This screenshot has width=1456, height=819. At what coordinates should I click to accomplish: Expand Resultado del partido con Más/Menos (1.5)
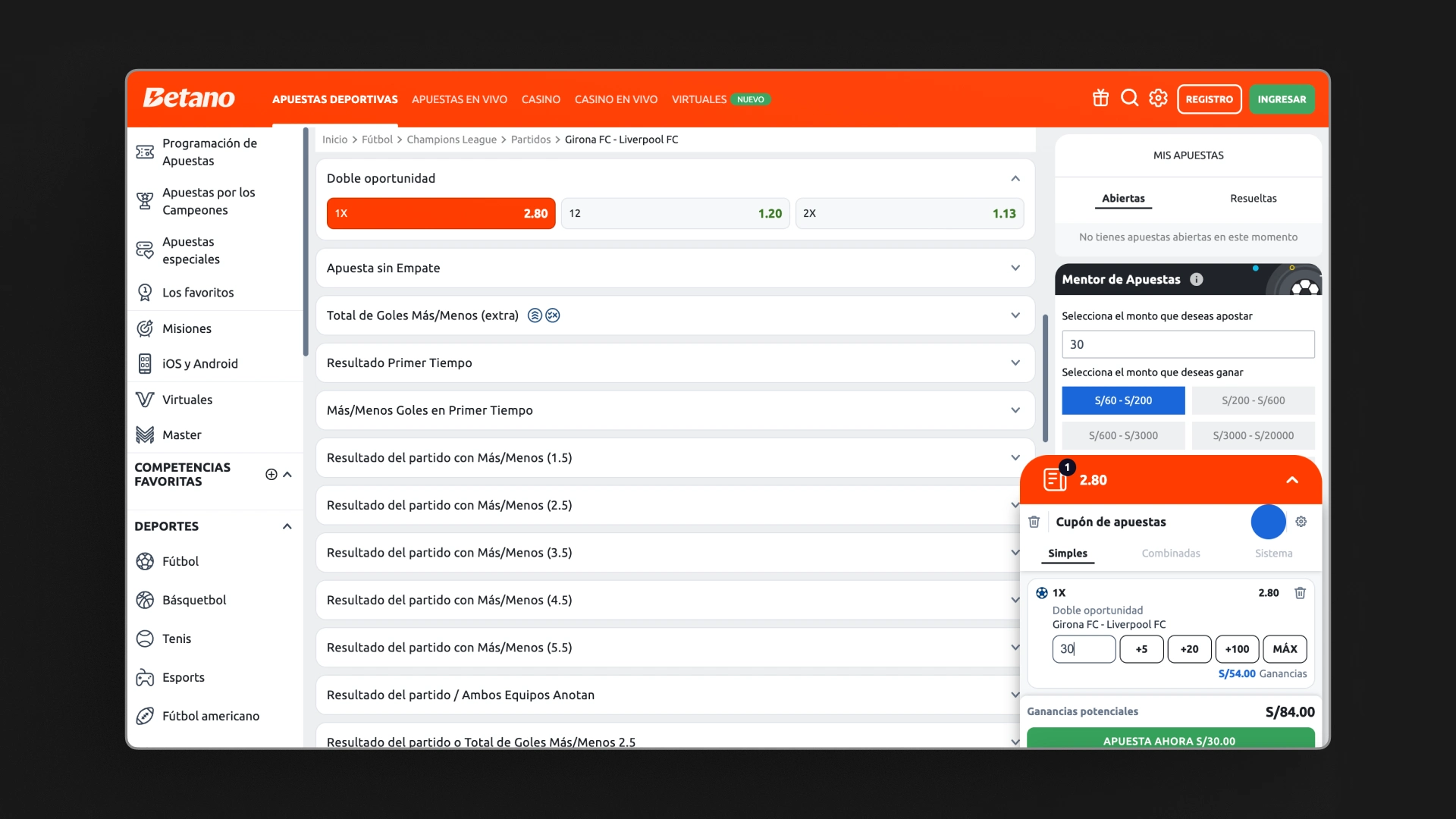[1015, 457]
